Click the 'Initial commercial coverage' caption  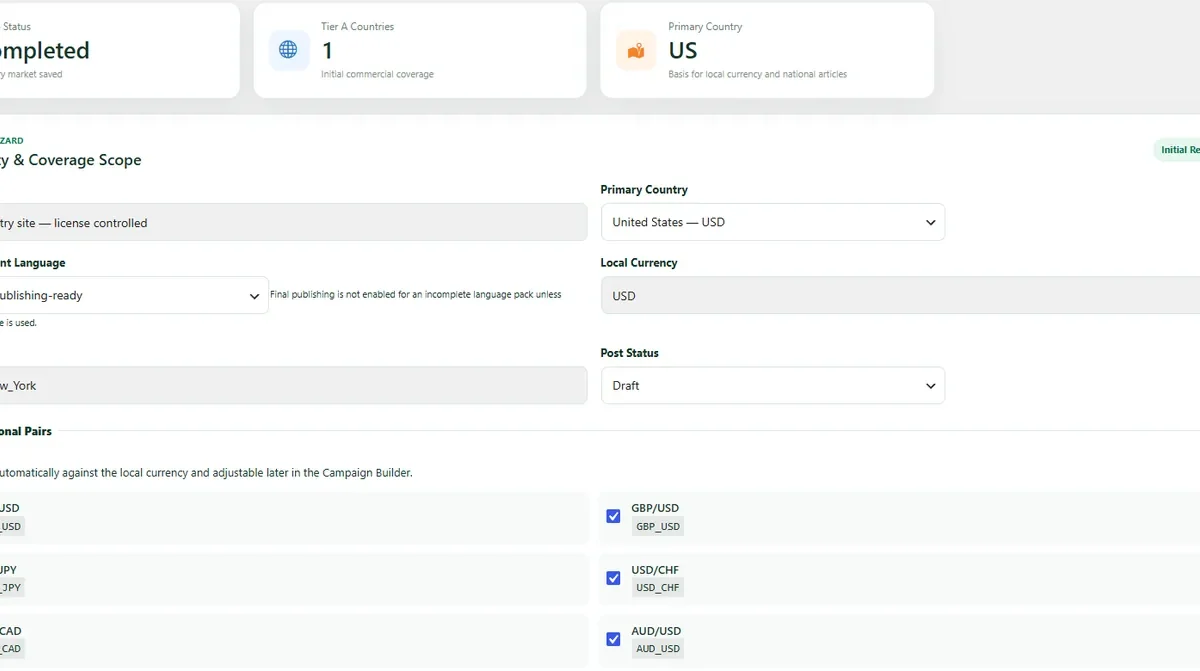pyautogui.click(x=377, y=74)
